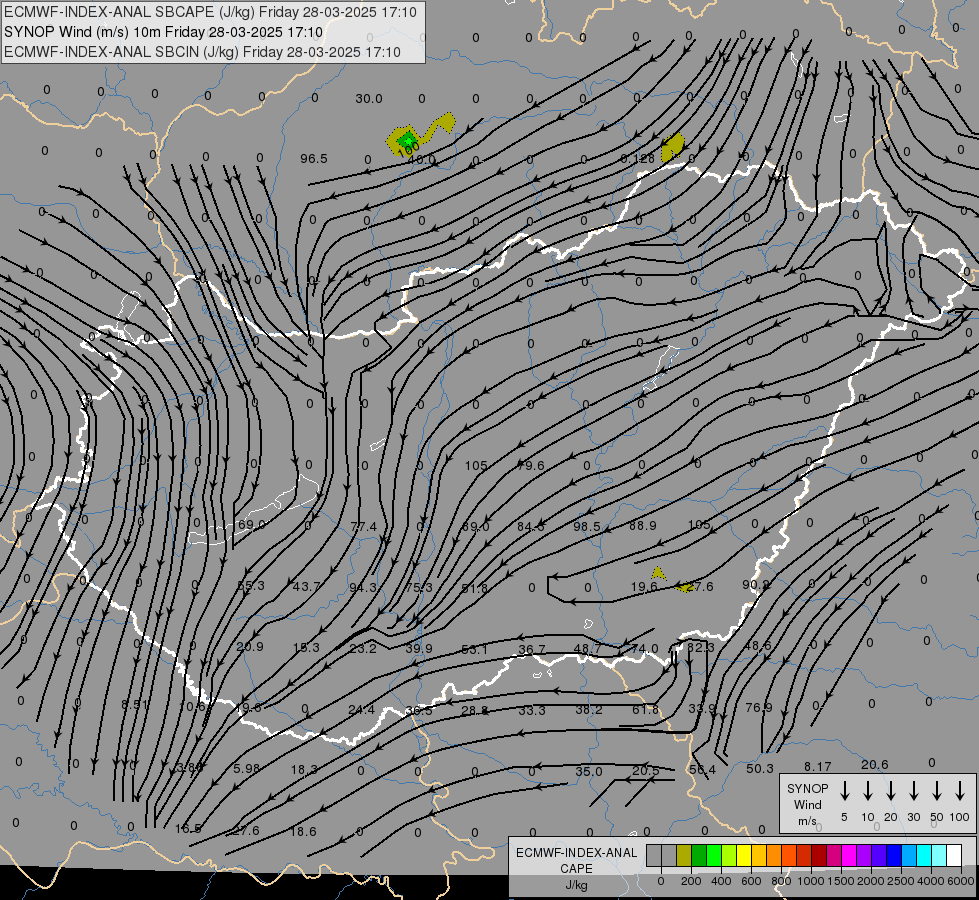Click the map value 5.98

(x=246, y=768)
